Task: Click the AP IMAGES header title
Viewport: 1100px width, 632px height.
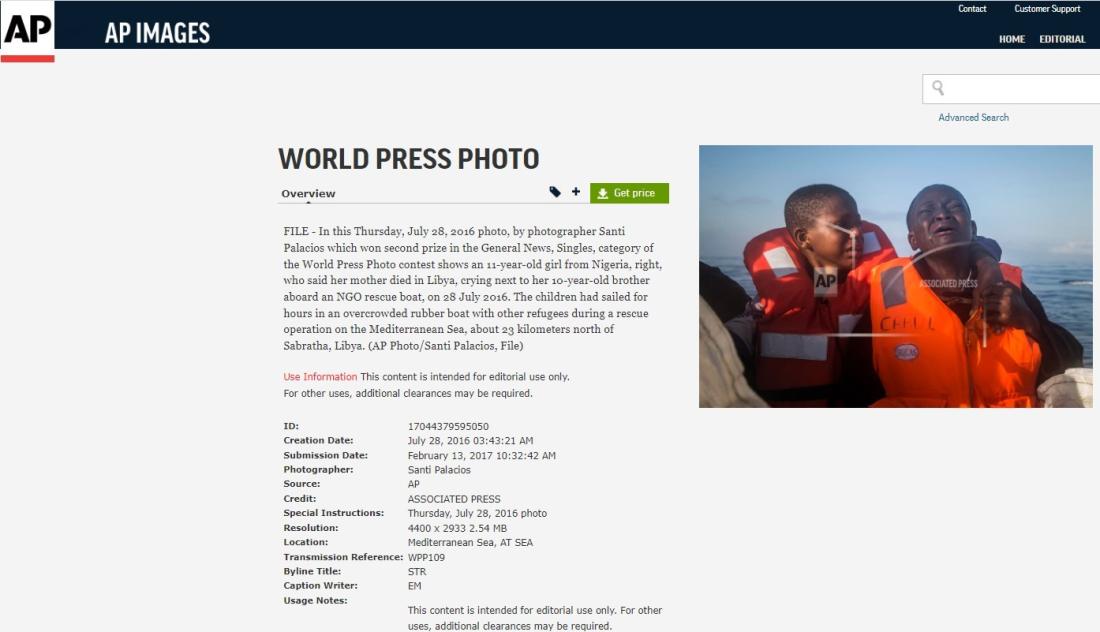Action: pyautogui.click(x=157, y=33)
